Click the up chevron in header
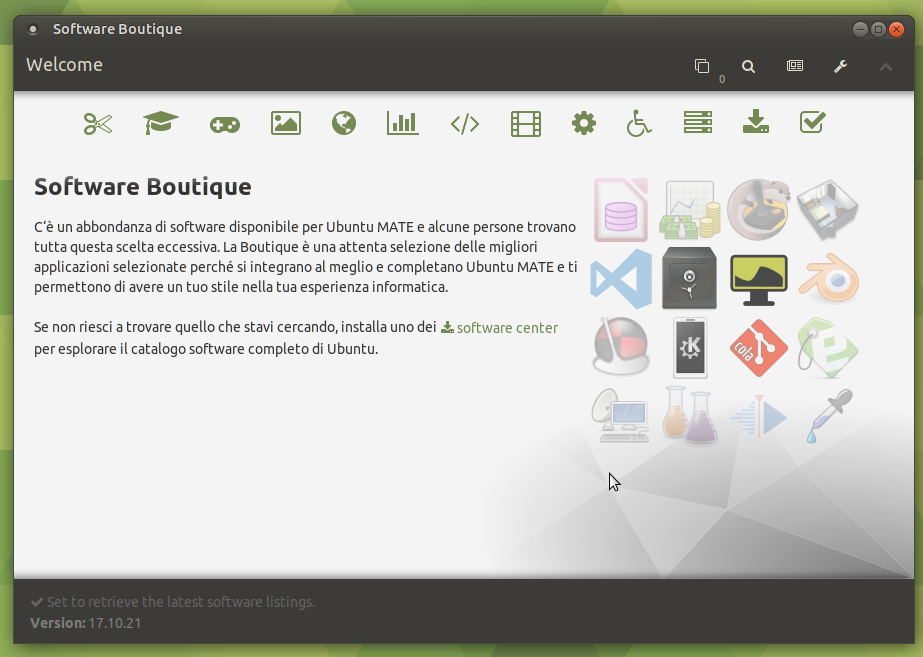This screenshot has height=657, width=923. [886, 67]
